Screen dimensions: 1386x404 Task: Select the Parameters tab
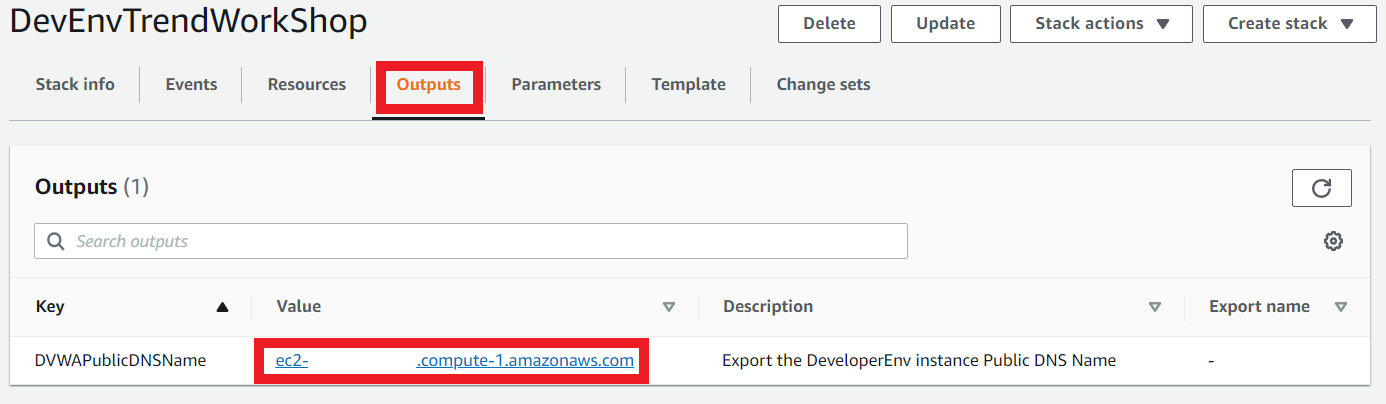pos(556,85)
